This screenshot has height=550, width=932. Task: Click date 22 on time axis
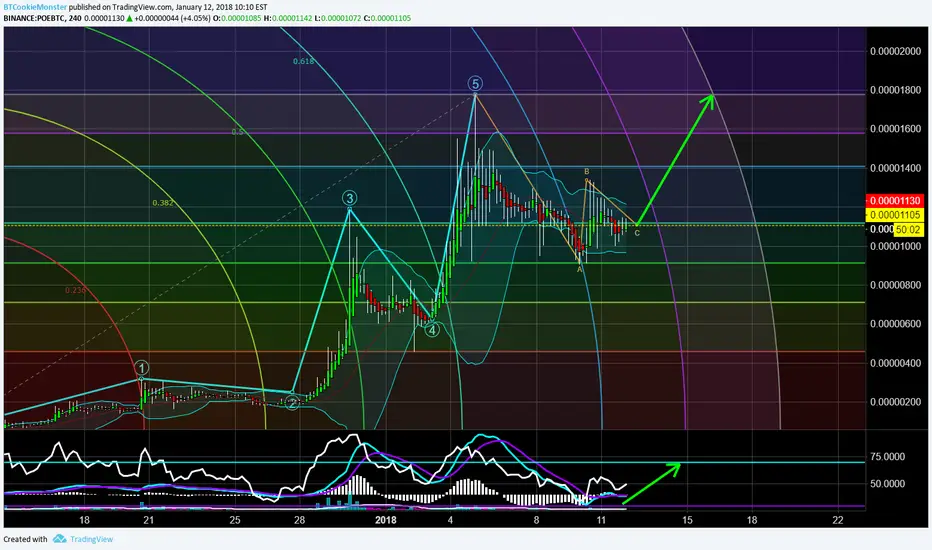tap(838, 520)
